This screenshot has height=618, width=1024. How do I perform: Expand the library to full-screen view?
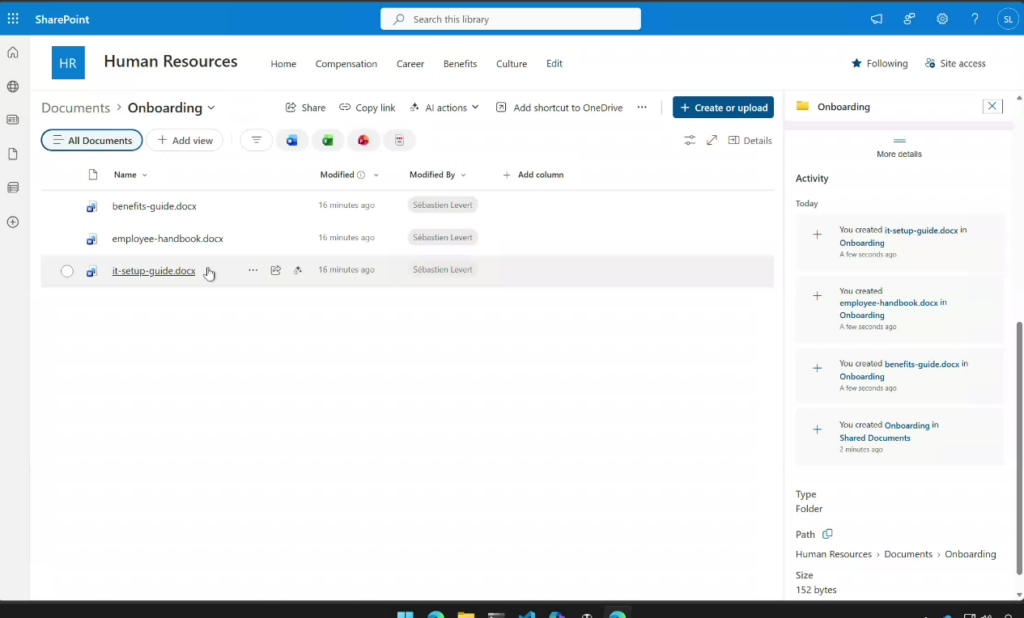[712, 141]
